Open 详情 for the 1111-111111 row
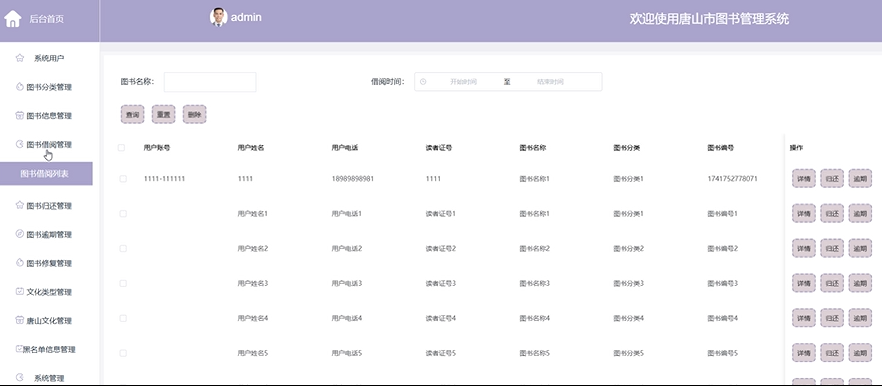 point(804,178)
